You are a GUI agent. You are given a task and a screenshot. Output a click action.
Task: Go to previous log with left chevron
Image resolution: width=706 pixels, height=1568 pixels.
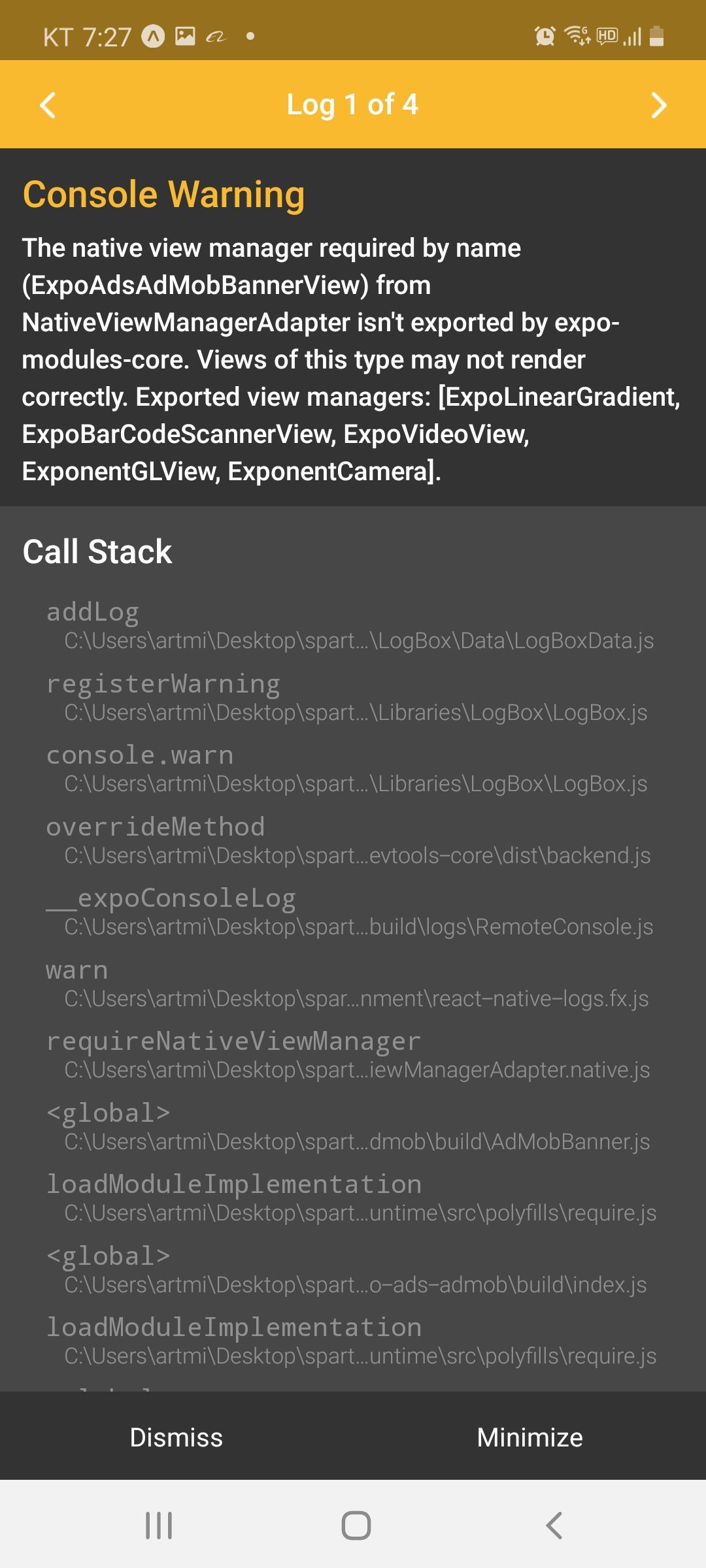[48, 105]
